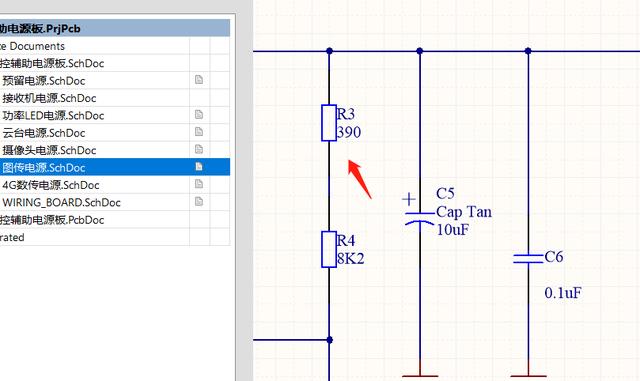This screenshot has height=381, width=640.
Task: Click the C6 designator label
Action: click(x=554, y=257)
